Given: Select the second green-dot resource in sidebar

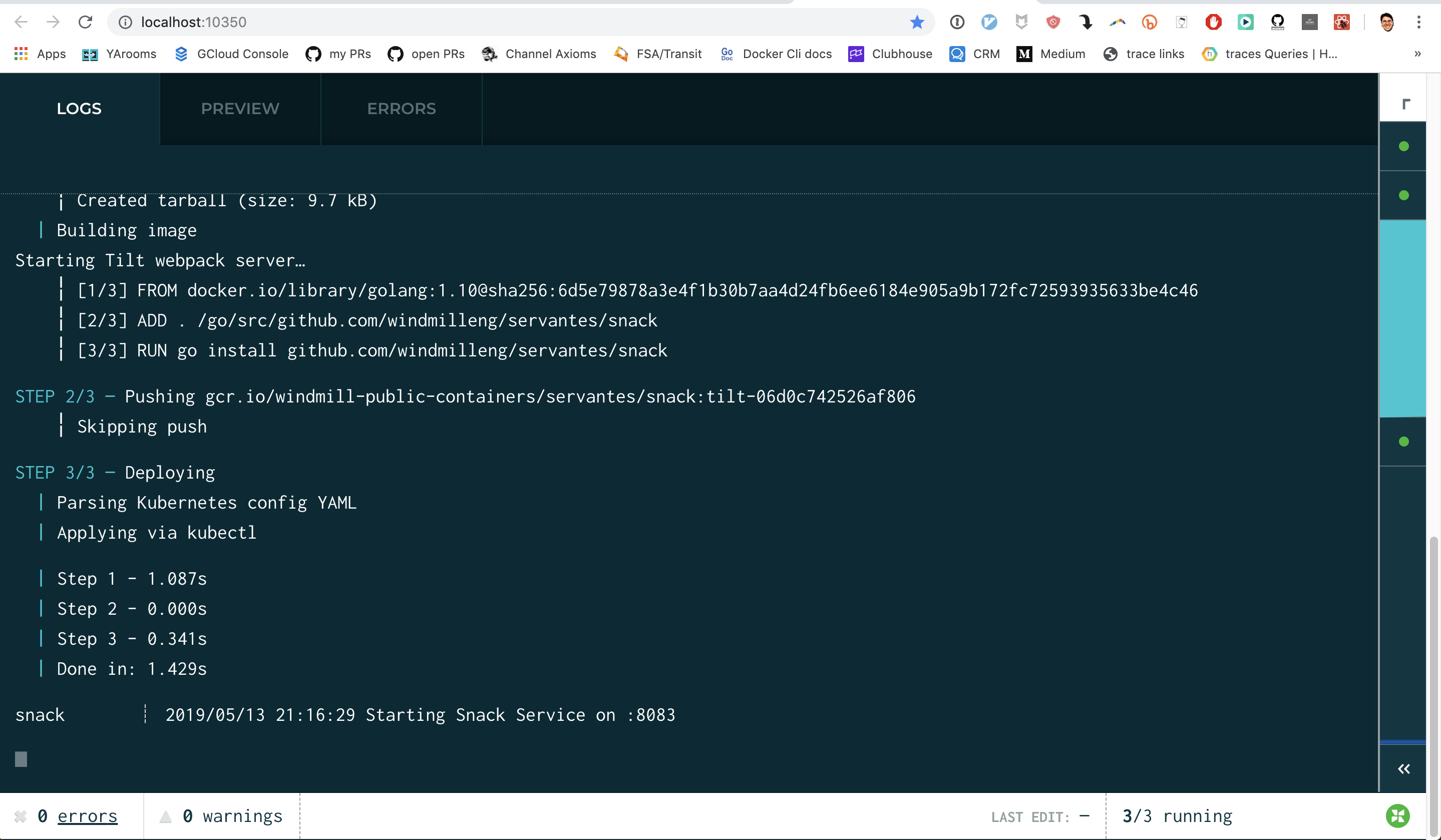Looking at the screenshot, I should tap(1403, 196).
